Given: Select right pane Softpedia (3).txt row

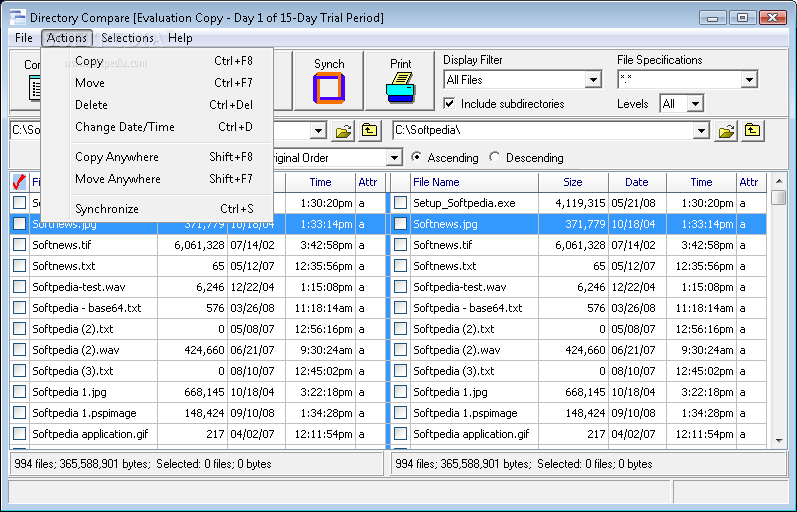Looking at the screenshot, I should tap(578, 371).
